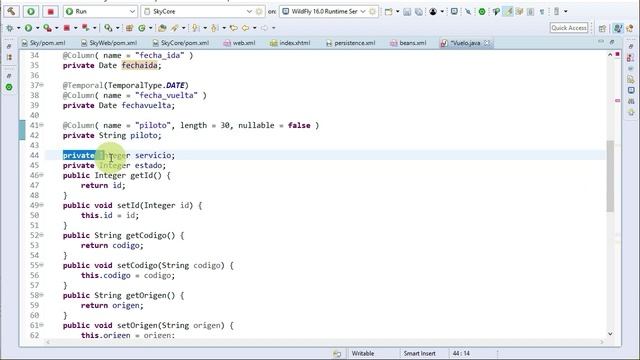
Task: Toggle Show Whitespace Characters pilcrow icon
Action: click(542, 12)
